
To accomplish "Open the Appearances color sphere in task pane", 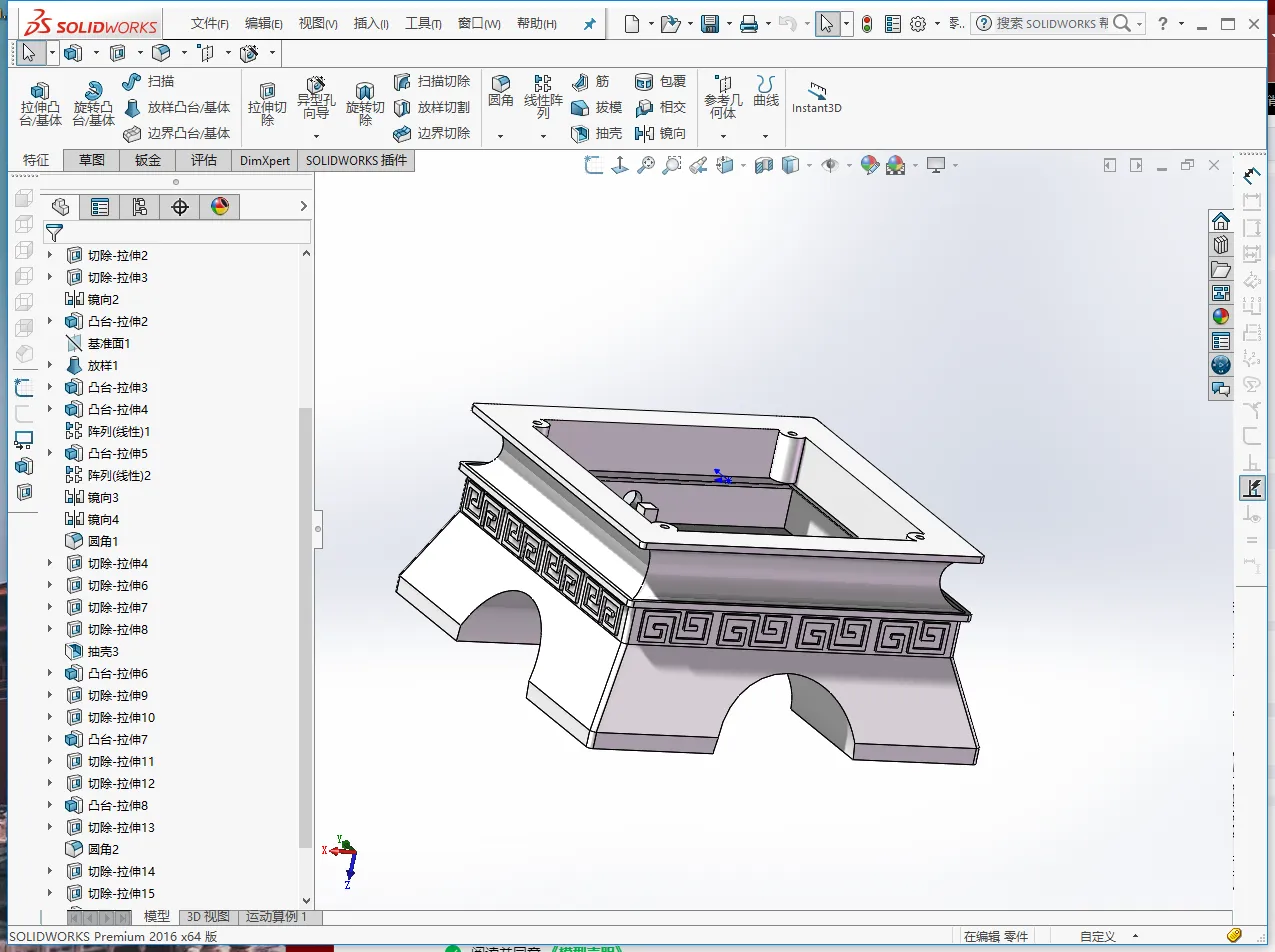I will (1221, 316).
